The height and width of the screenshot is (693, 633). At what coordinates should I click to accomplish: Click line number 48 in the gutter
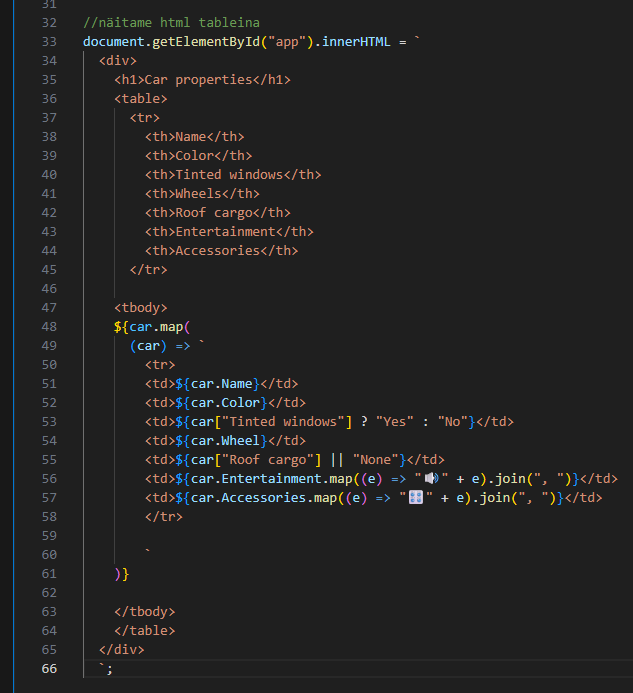(x=49, y=327)
